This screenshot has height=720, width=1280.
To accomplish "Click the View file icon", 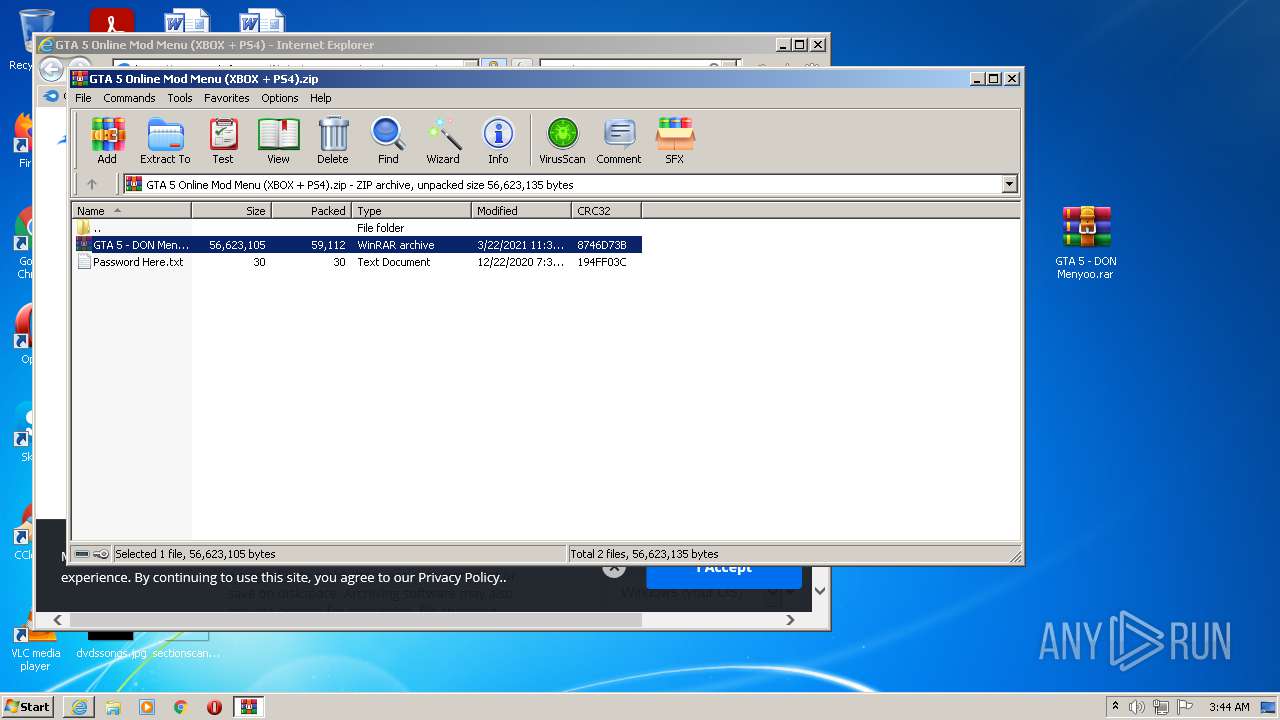I will pyautogui.click(x=278, y=141).
